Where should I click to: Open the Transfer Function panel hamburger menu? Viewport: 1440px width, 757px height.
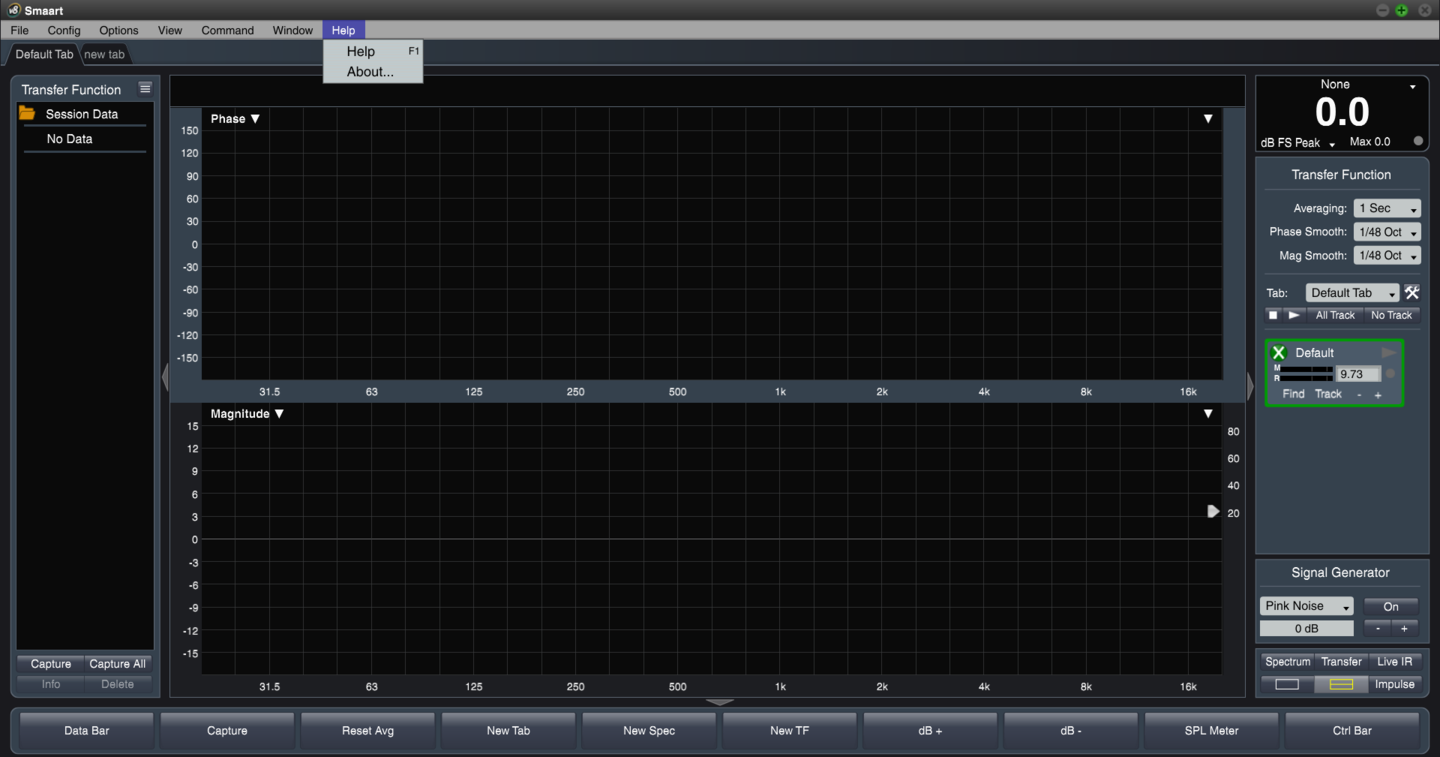tap(145, 88)
